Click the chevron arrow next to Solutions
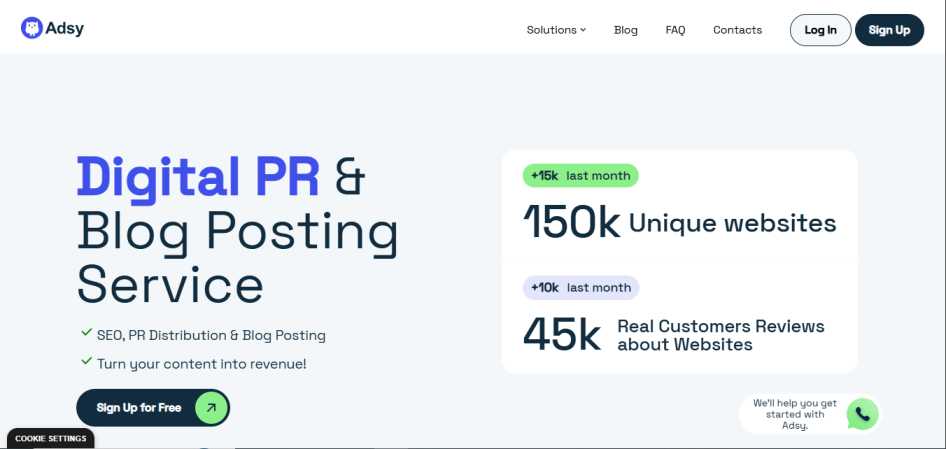Viewport: 946px width, 449px height. tap(583, 30)
